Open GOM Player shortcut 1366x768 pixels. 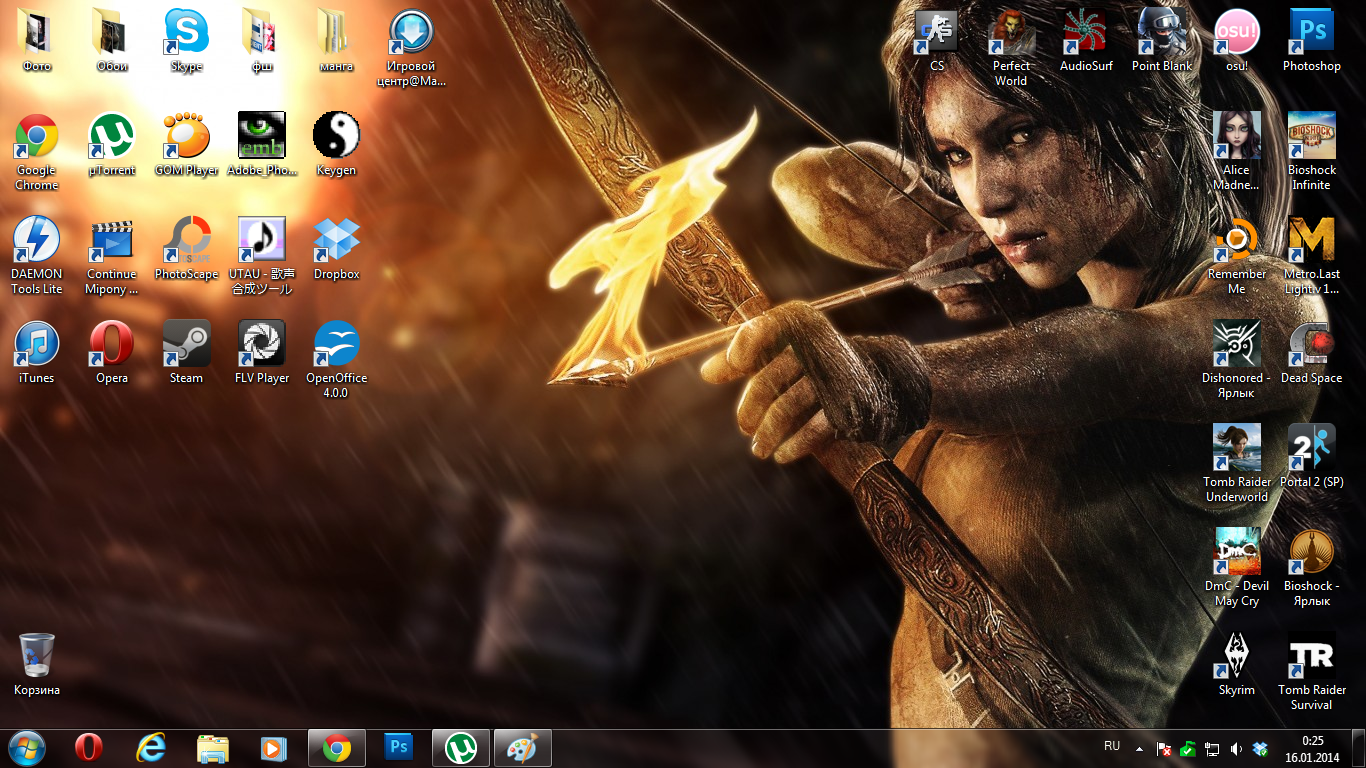(x=186, y=144)
